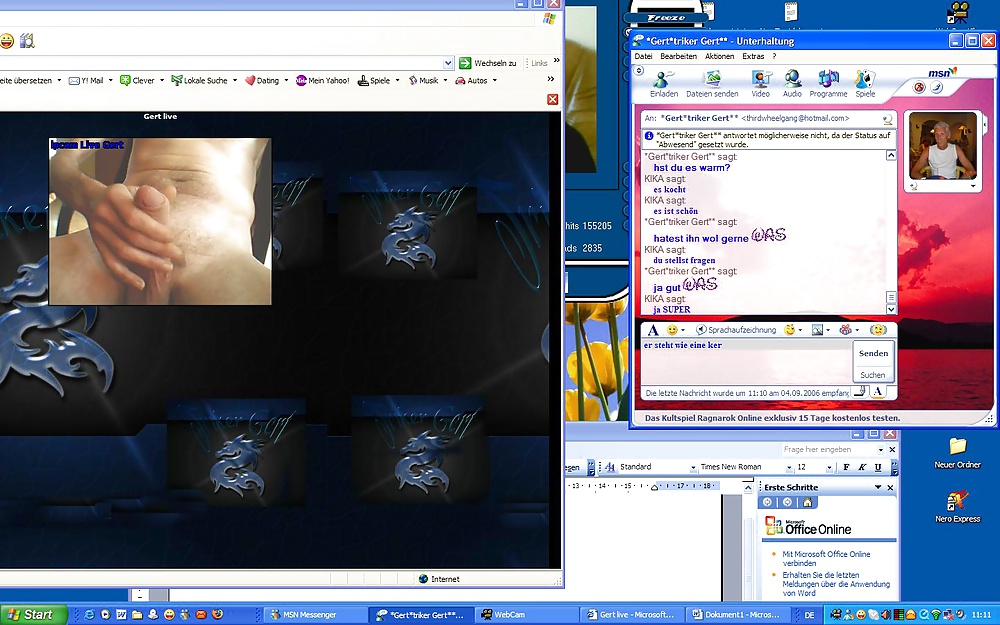Open the Programme icon in Messenger toolbar
Image resolution: width=1000 pixels, height=625 pixels.
click(828, 80)
